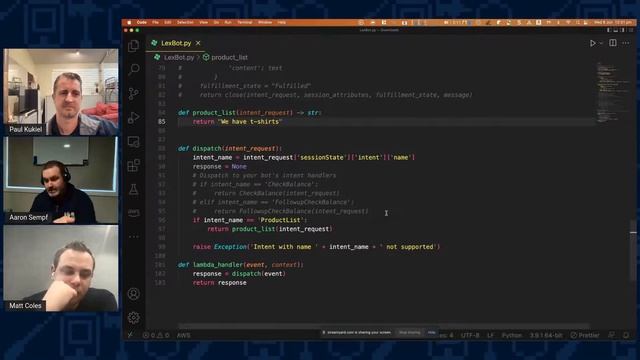640x360 pixels.
Task: Click product_list symbol in the breadcrumb
Action: click(x=229, y=58)
